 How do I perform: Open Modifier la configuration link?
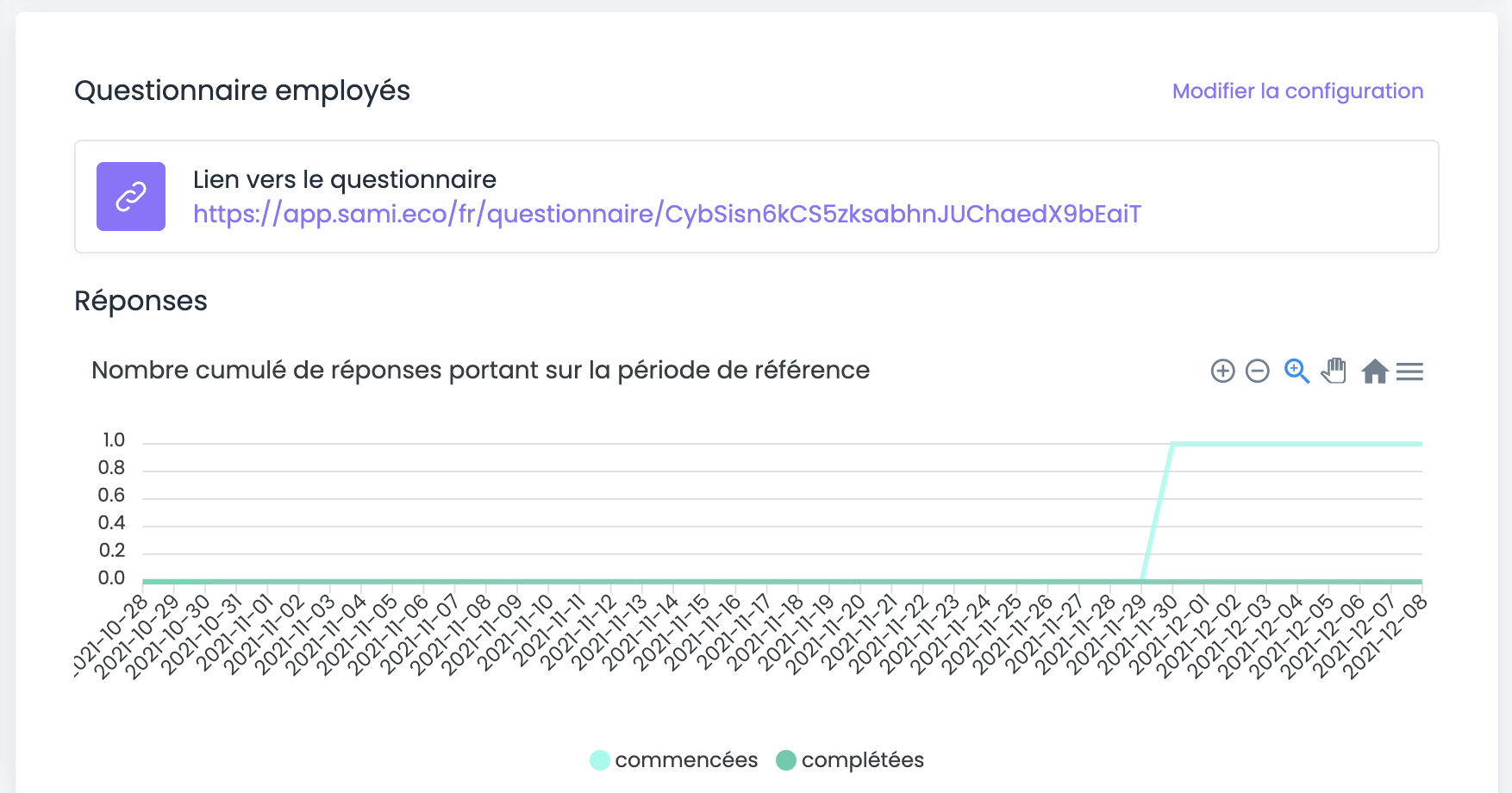click(x=1297, y=91)
